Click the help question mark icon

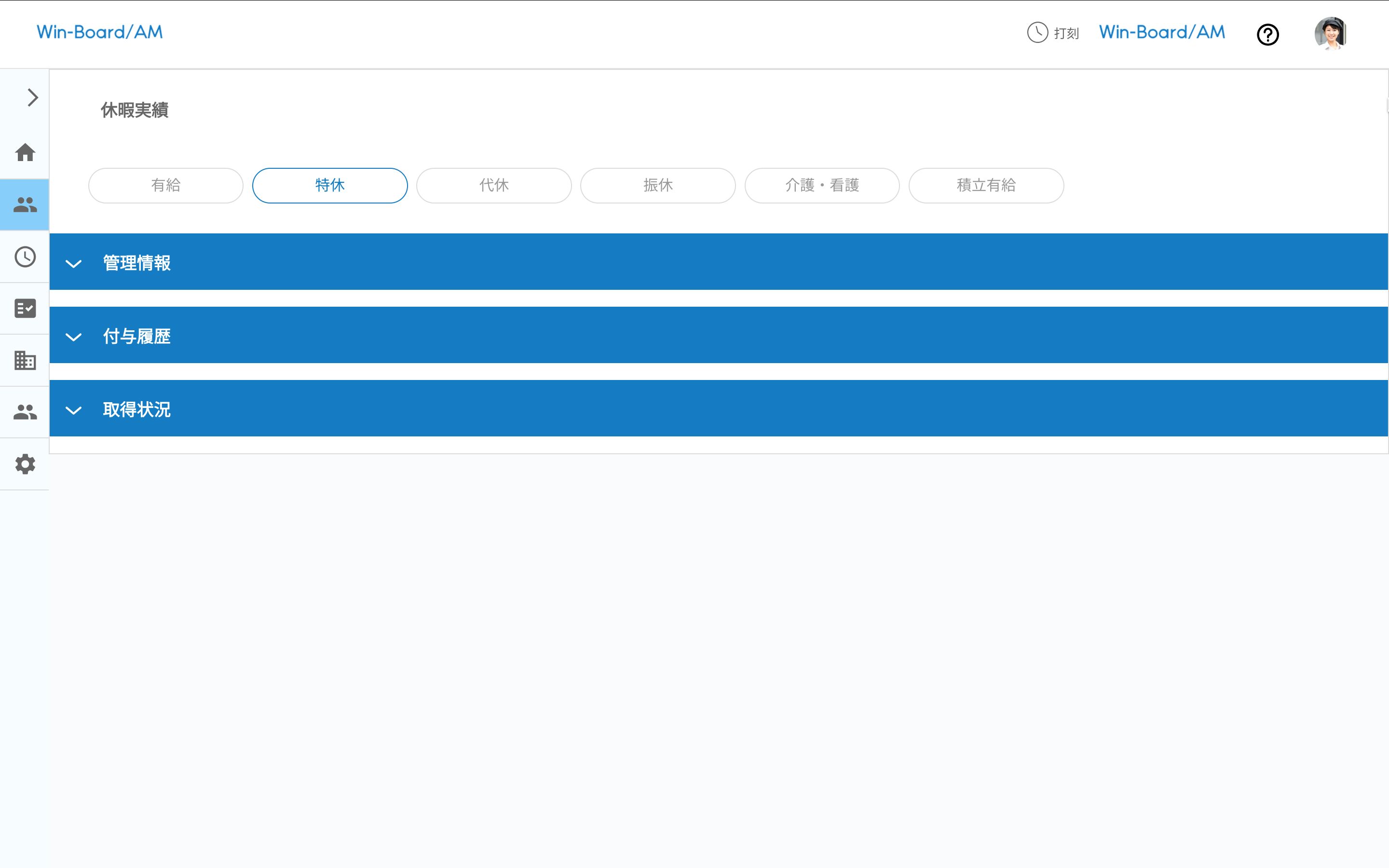(x=1267, y=34)
